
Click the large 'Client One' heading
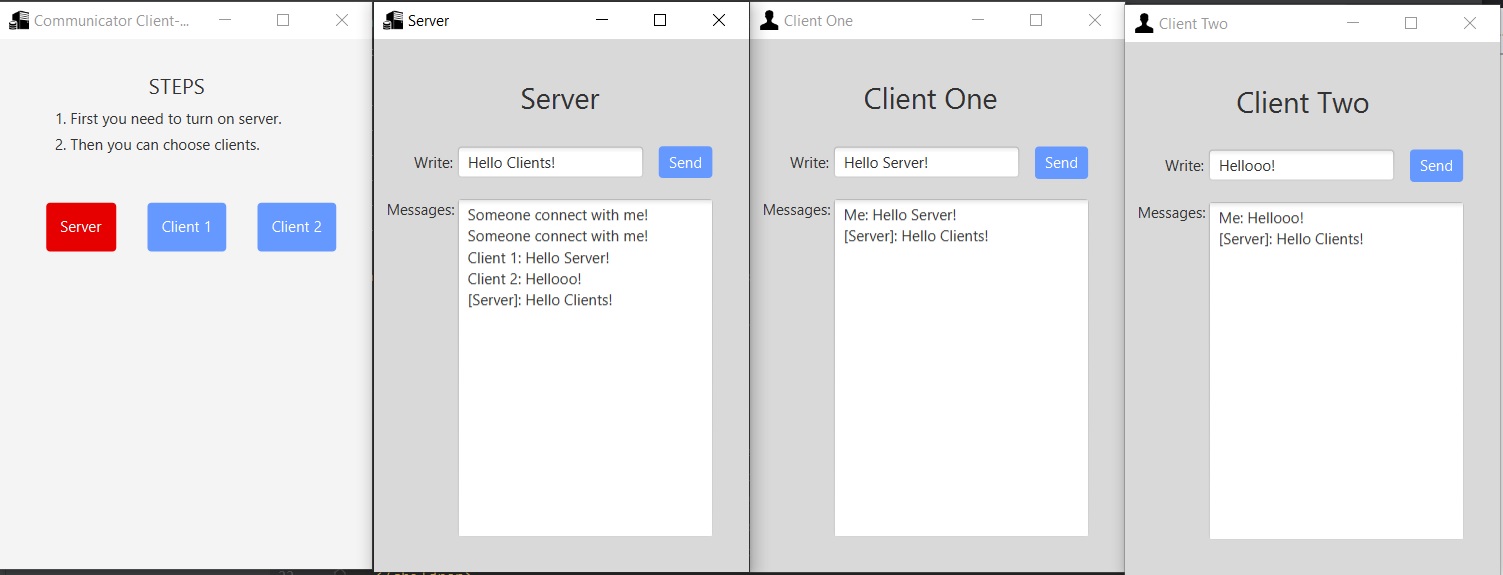point(930,99)
